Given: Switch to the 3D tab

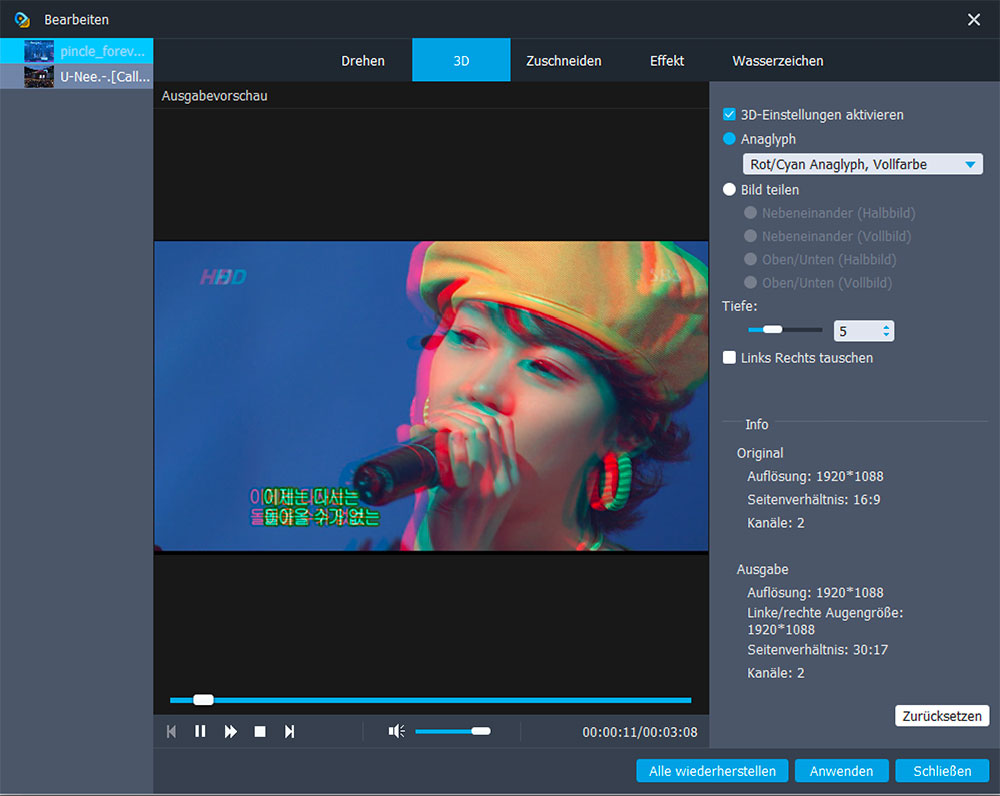Looking at the screenshot, I should pyautogui.click(x=461, y=61).
